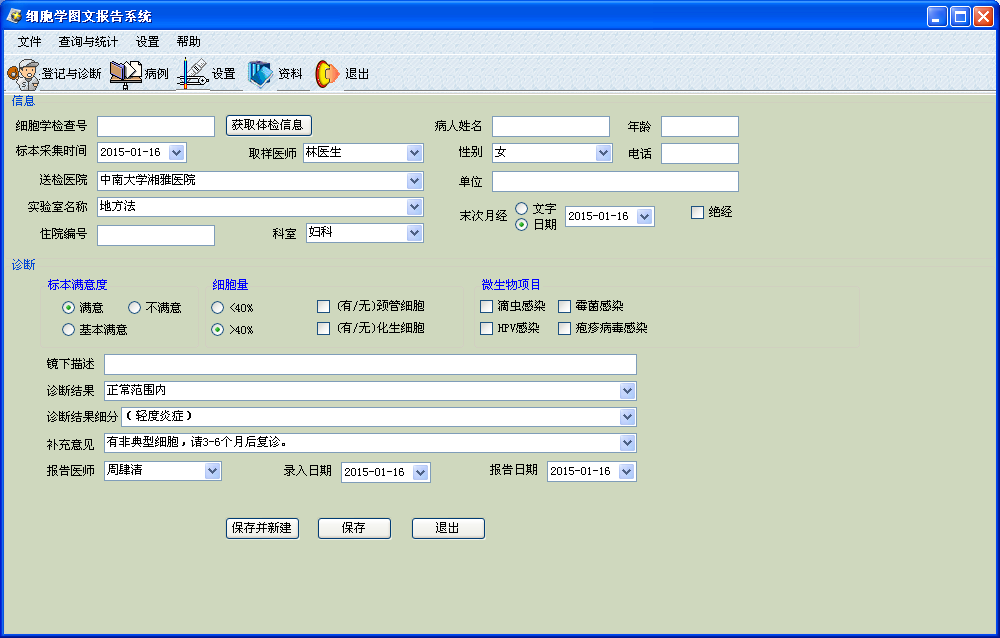Toggle the (有/无)化生细胞 checkbox
This screenshot has height=638, width=1000.
coord(323,328)
